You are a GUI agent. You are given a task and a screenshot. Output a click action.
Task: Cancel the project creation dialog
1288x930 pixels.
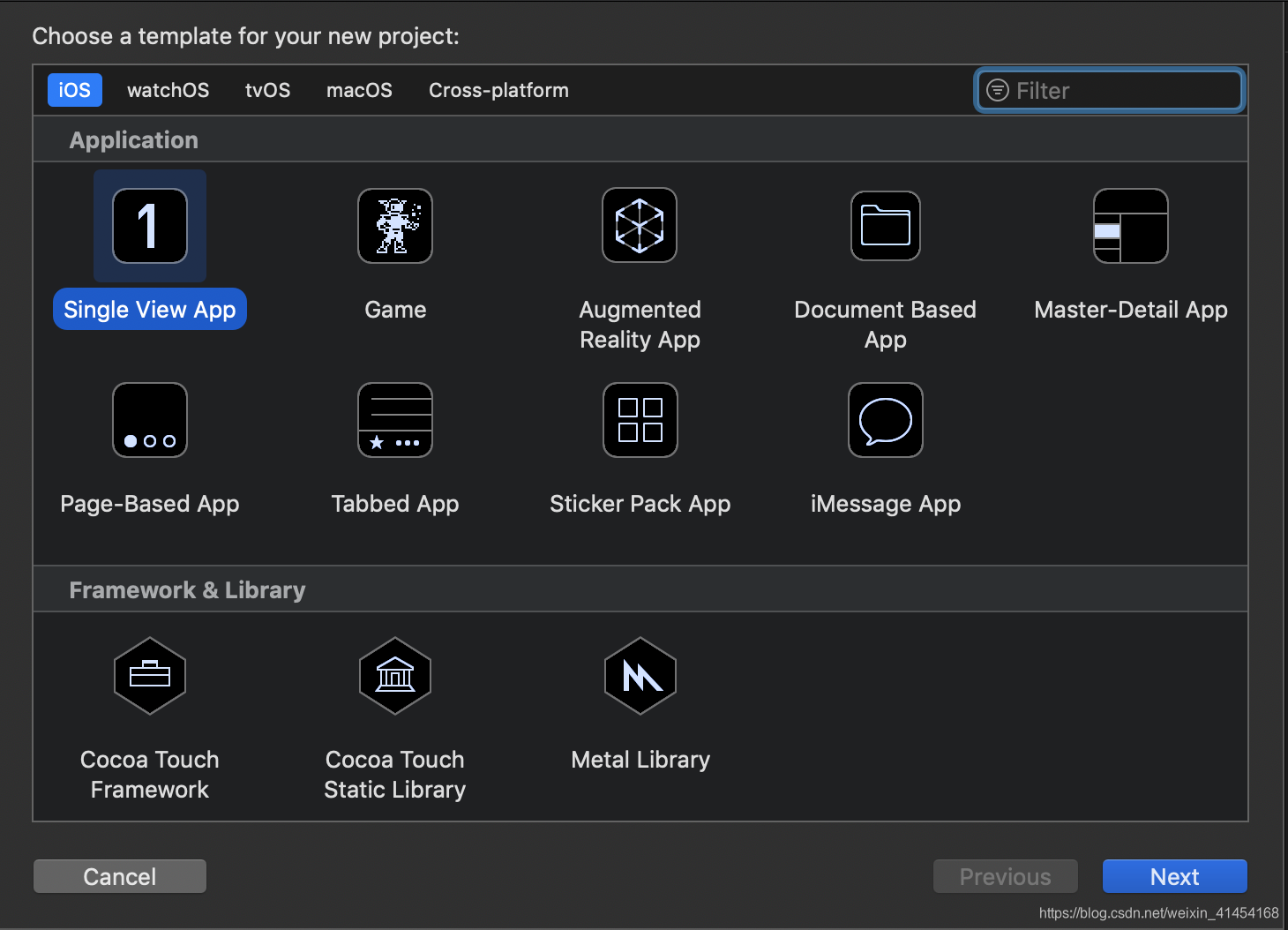(x=119, y=876)
